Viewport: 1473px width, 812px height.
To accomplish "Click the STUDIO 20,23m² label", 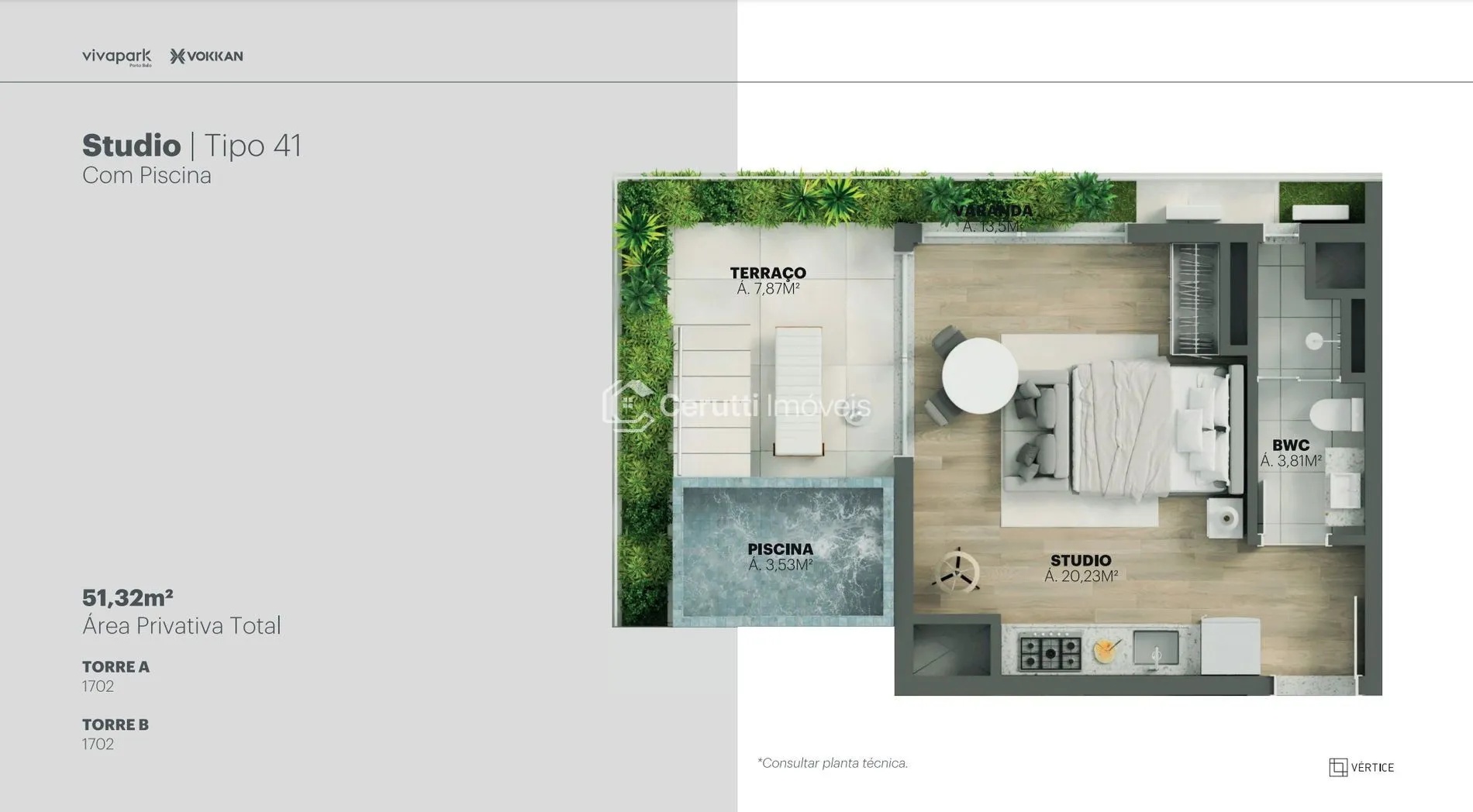I will coord(1081,568).
